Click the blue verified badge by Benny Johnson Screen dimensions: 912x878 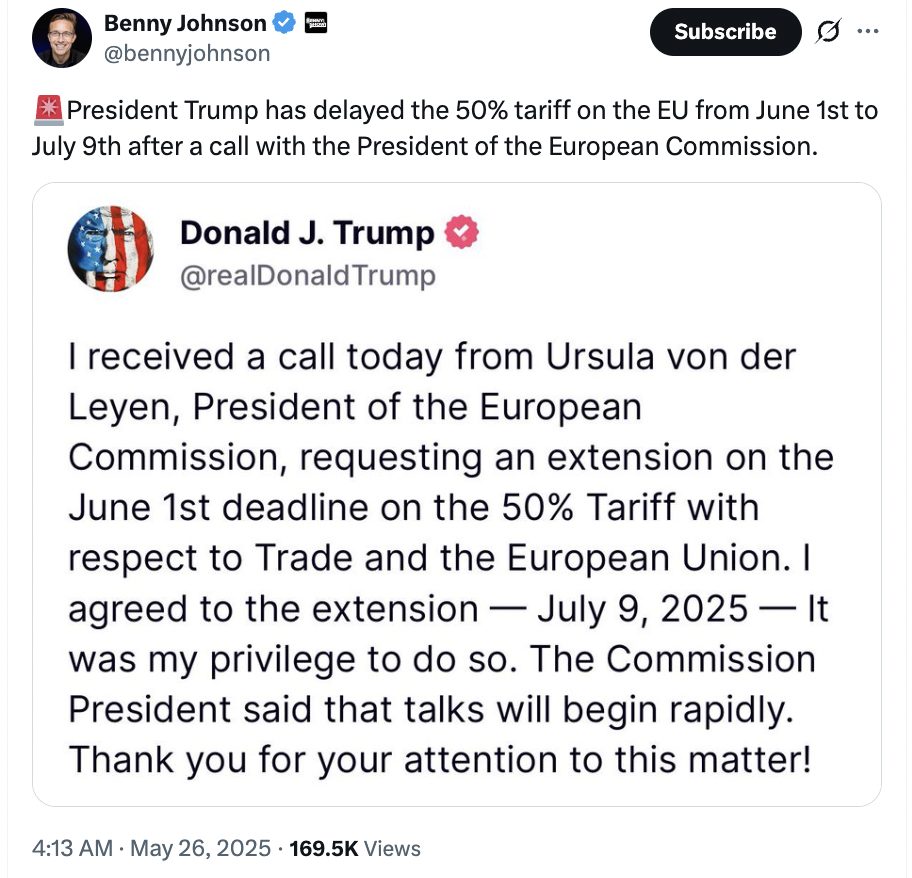point(285,23)
